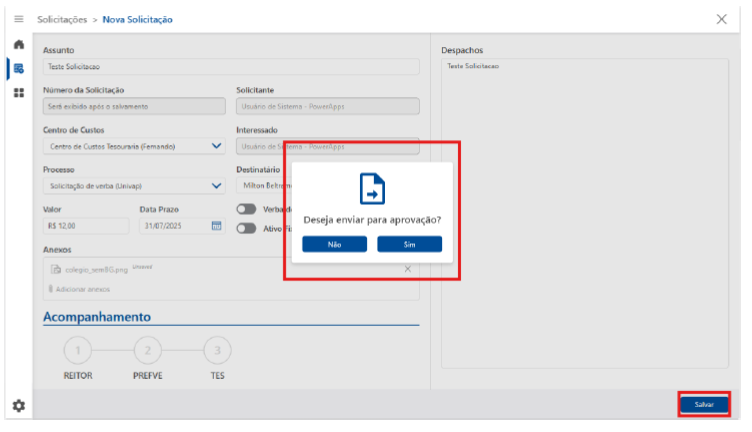Toggle the Ativo switch
The image size is (752, 432).
pyautogui.click(x=246, y=227)
